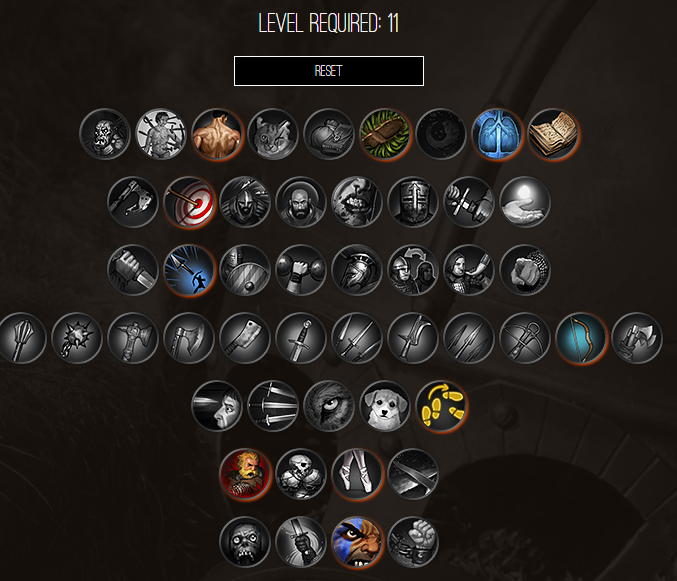Click the RESET button
Viewport: 677px width, 581px height.
(x=329, y=71)
